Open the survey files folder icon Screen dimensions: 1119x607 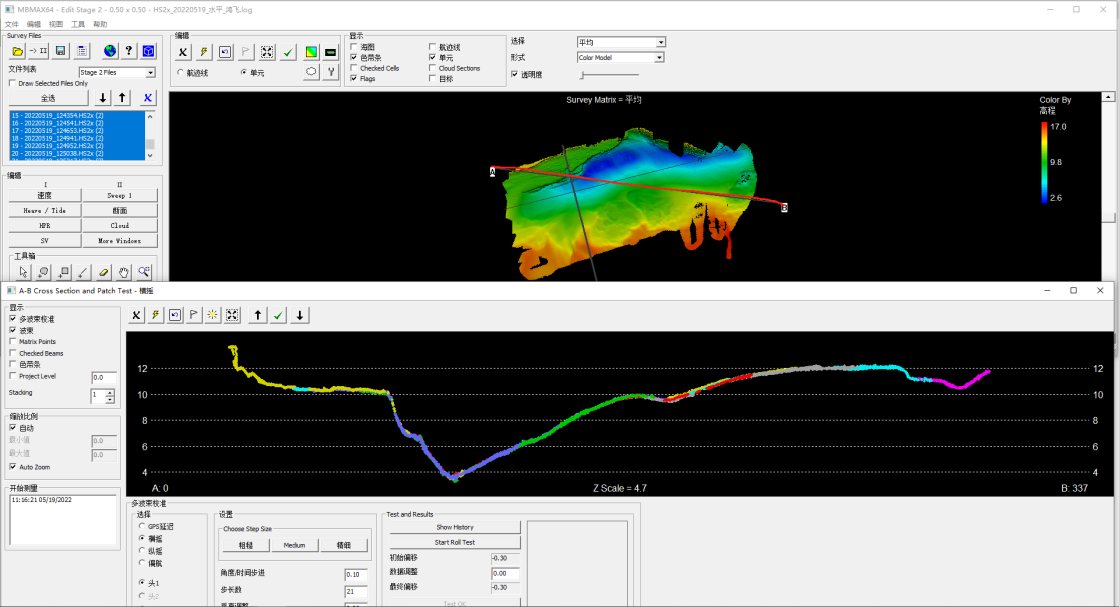pyautogui.click(x=17, y=51)
